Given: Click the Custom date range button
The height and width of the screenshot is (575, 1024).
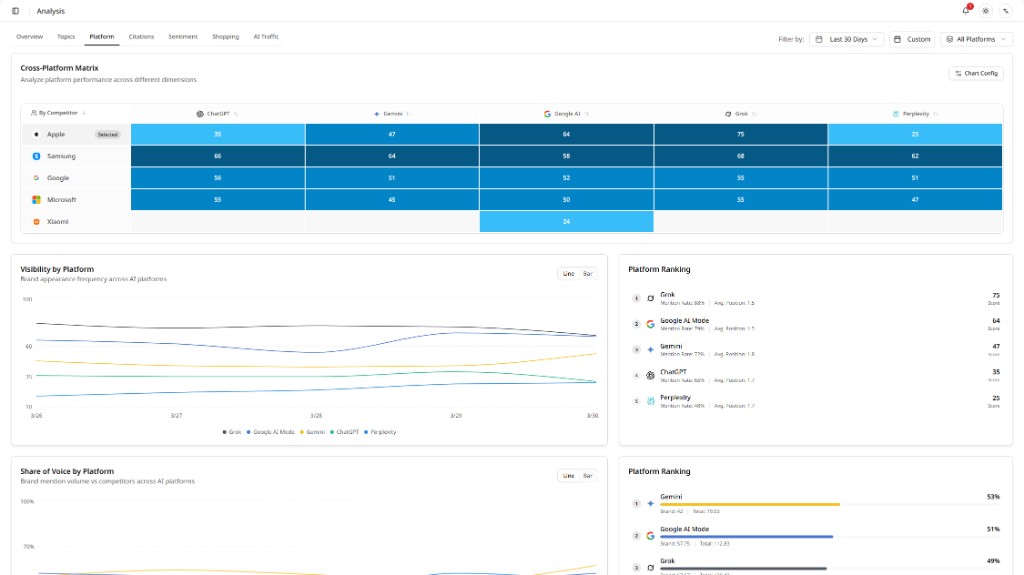Looking at the screenshot, I should pos(912,39).
